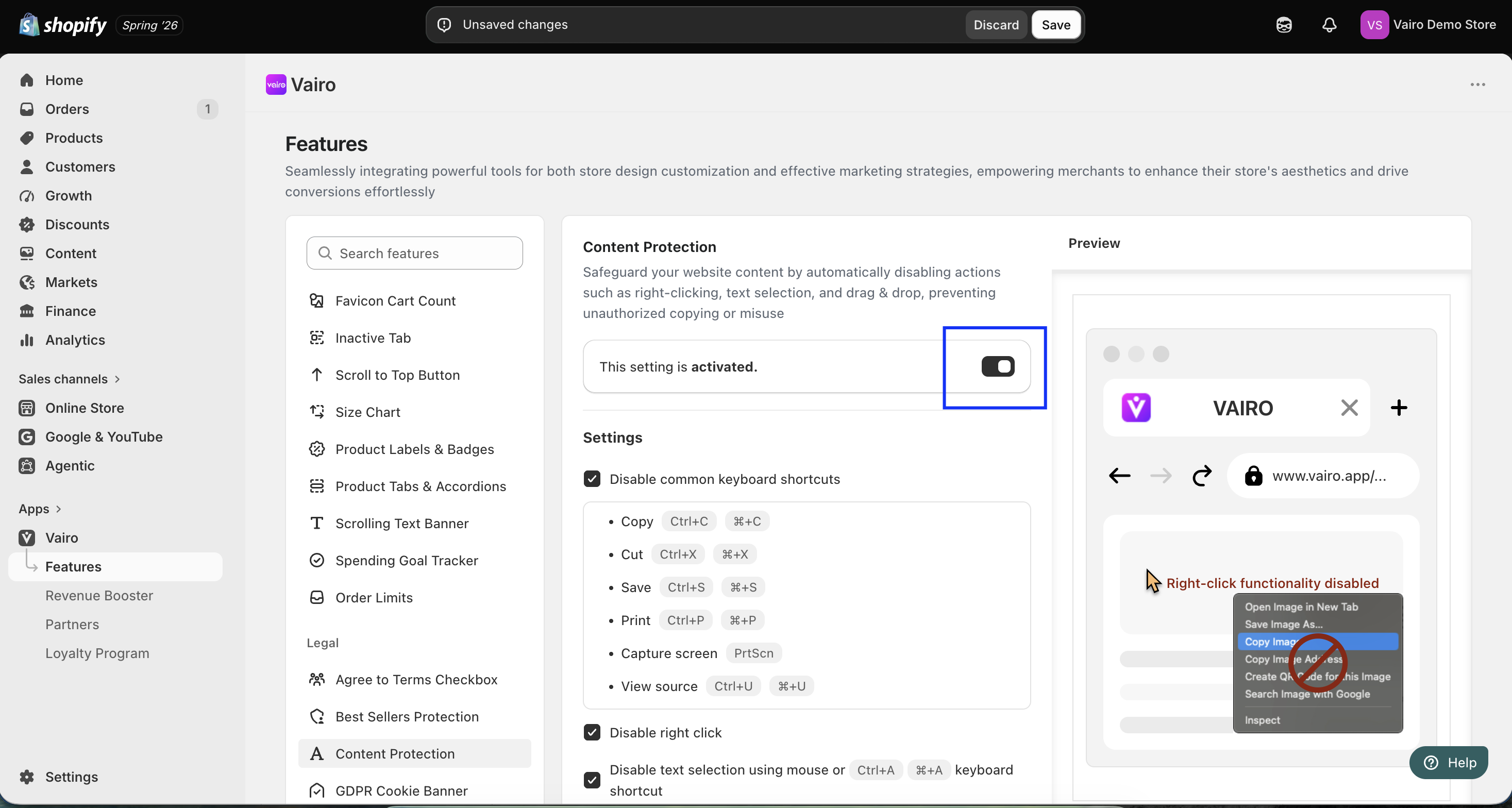Focus the Search features field
Image resolution: width=1512 pixels, height=808 pixels.
coord(414,253)
